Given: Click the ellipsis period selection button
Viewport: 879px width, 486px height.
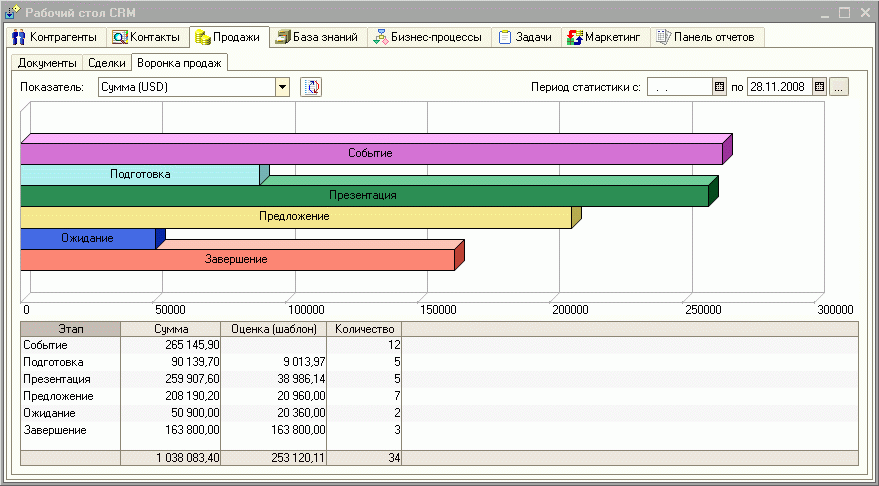Looking at the screenshot, I should [839, 87].
